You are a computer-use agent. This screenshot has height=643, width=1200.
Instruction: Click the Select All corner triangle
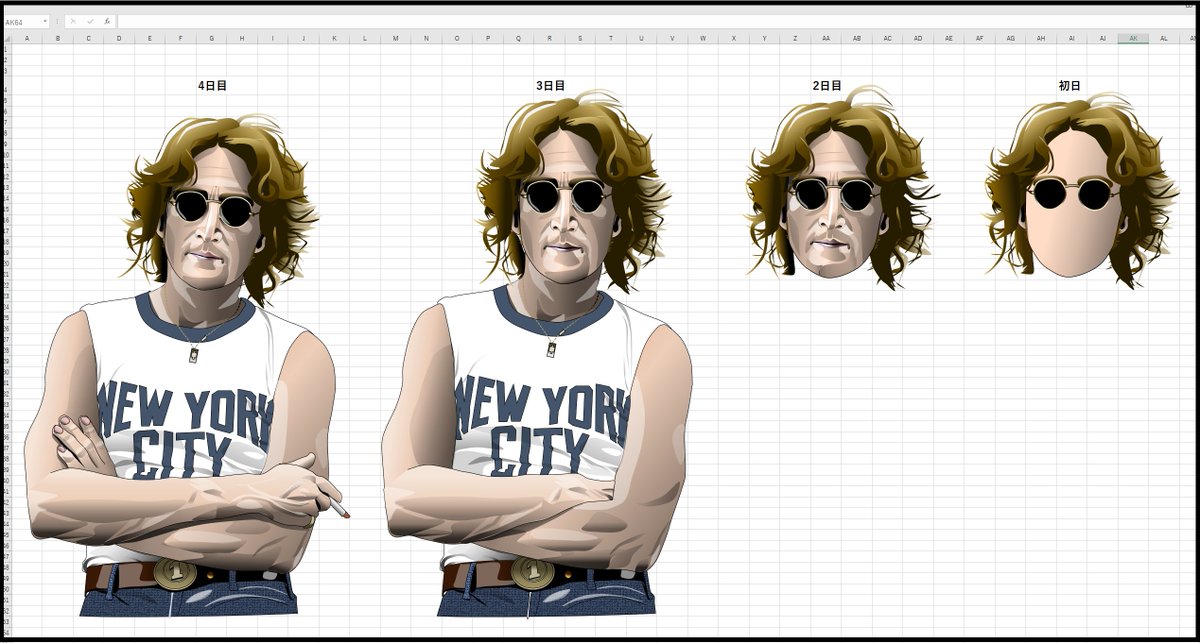point(7,39)
